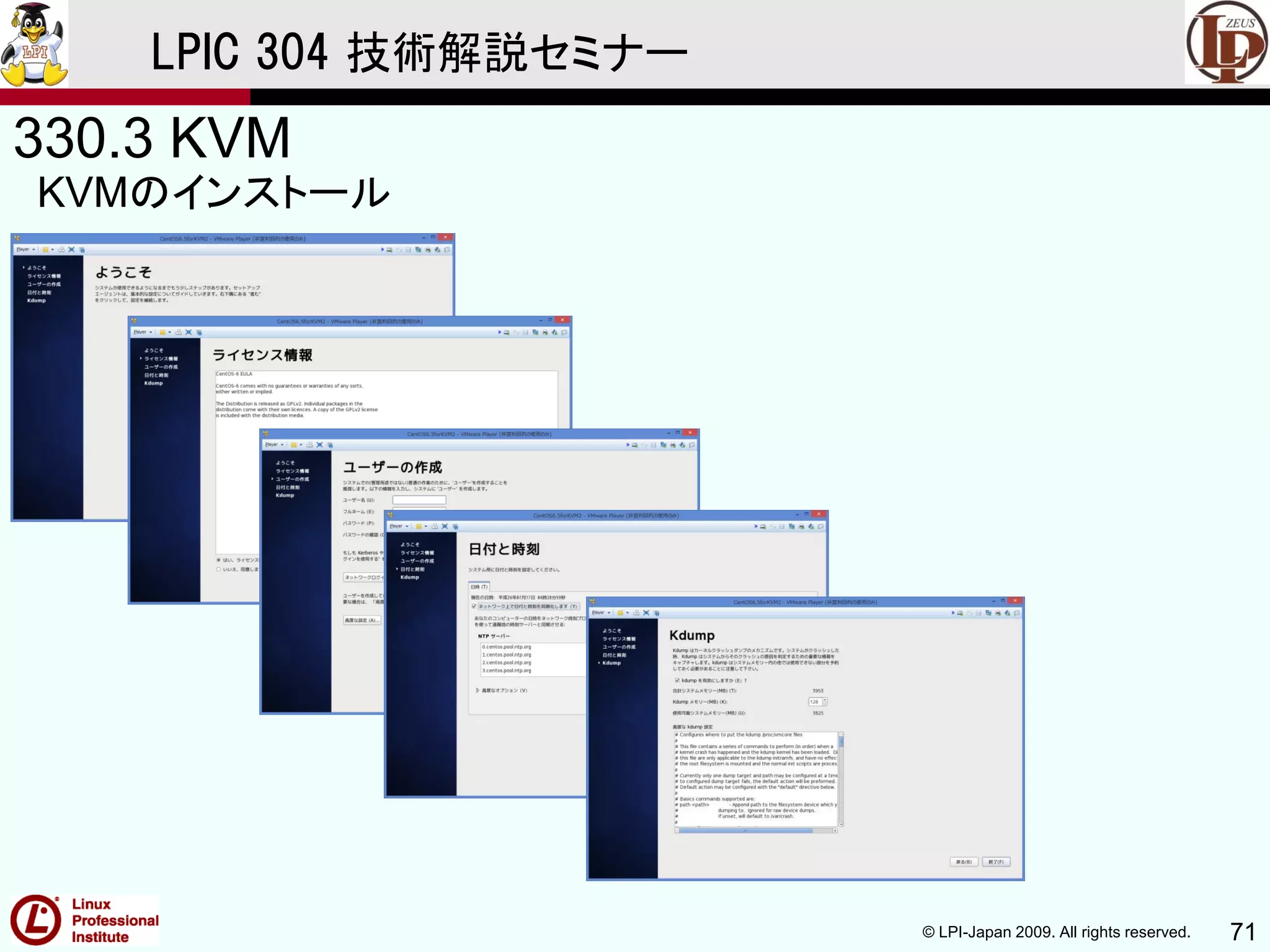Click the printer device icon in the Kdump window toolbar
The width and height of the screenshot is (1270, 952).
[998, 613]
